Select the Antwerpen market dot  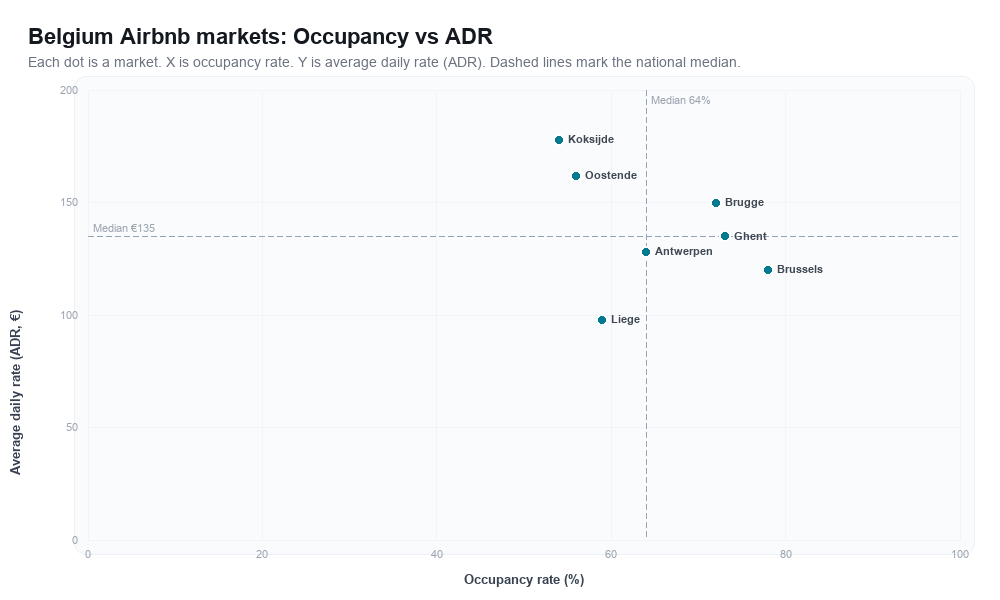[x=646, y=252]
